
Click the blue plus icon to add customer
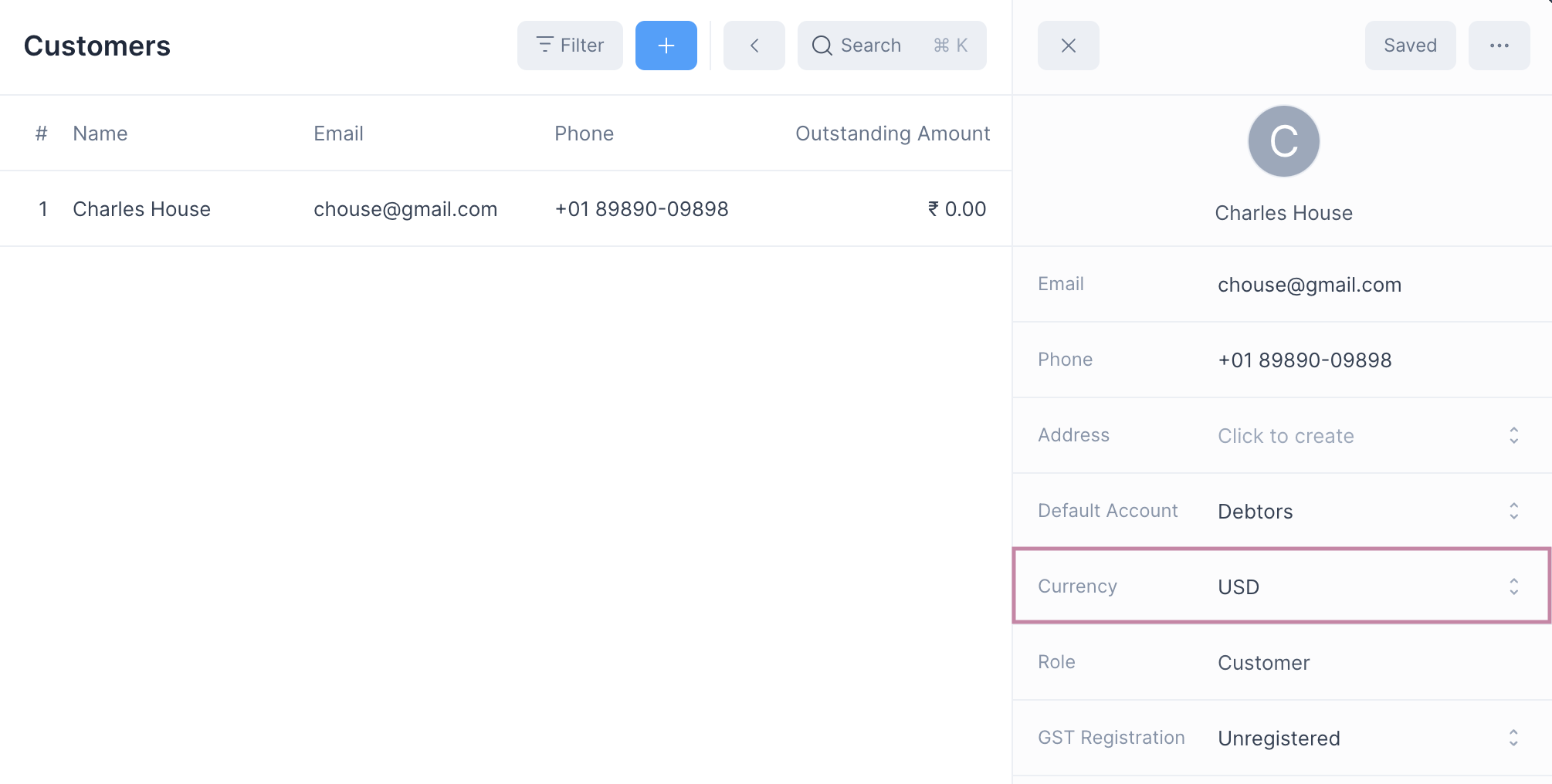[x=666, y=46]
